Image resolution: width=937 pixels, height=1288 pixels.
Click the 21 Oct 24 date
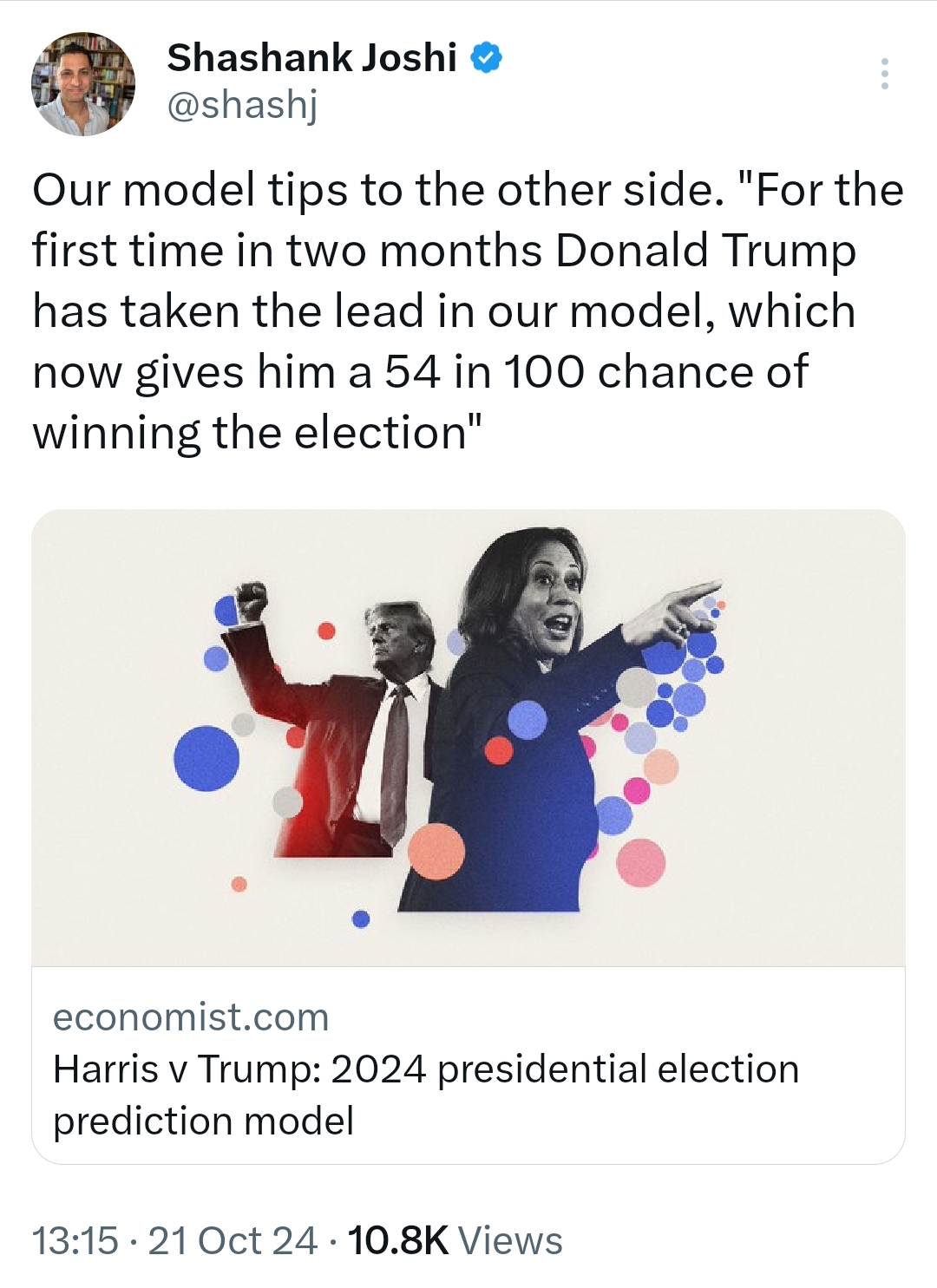tap(233, 1240)
